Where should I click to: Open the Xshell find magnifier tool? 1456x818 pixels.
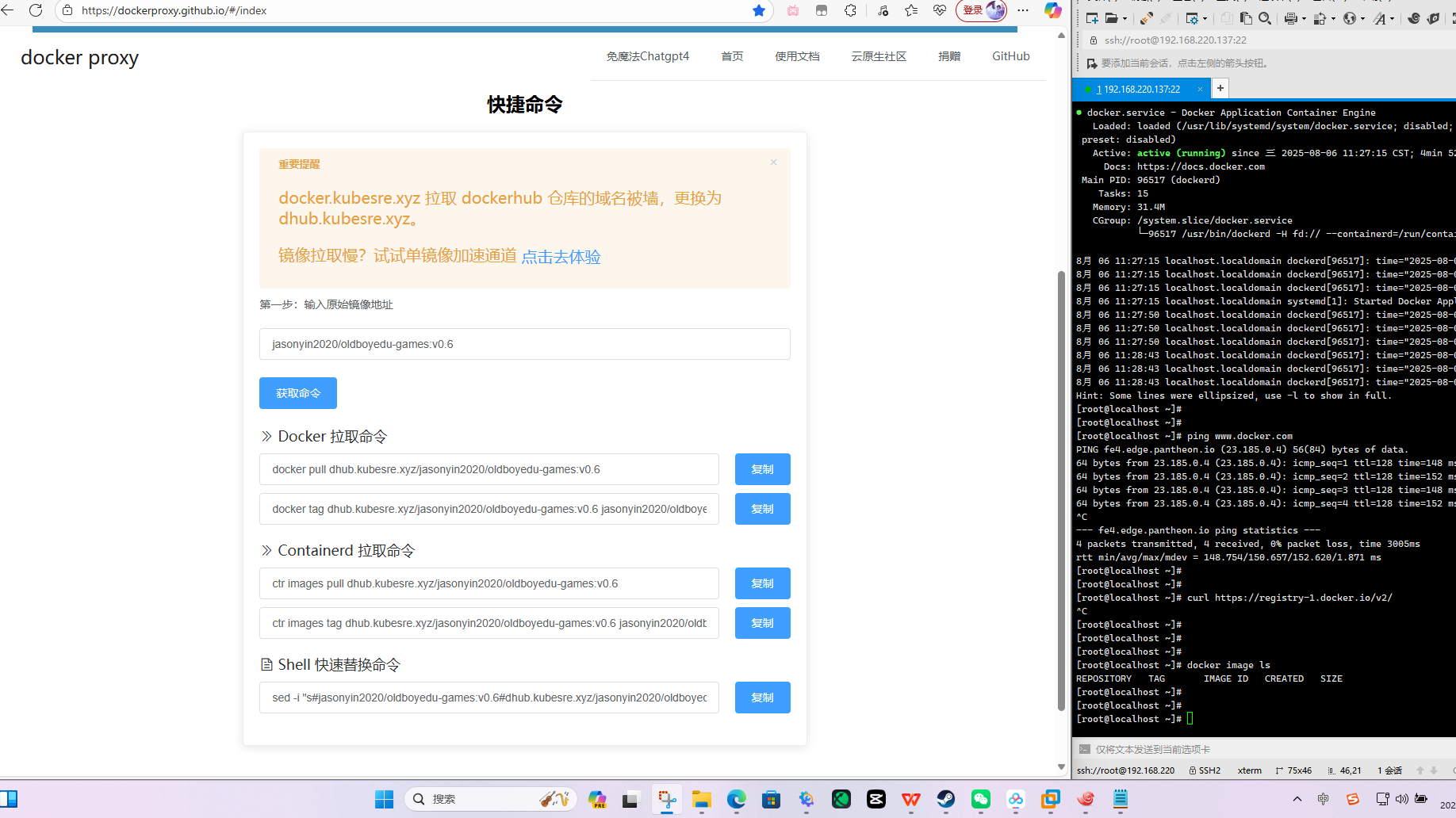[x=1265, y=18]
